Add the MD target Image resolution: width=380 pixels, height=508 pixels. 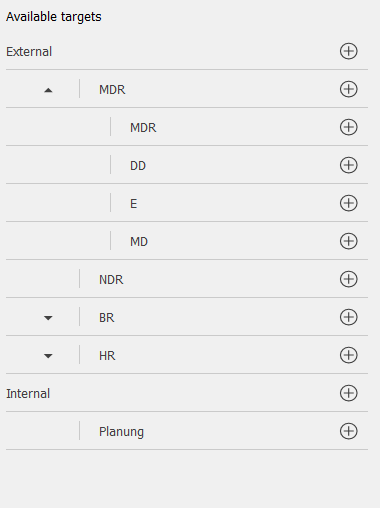click(x=349, y=241)
